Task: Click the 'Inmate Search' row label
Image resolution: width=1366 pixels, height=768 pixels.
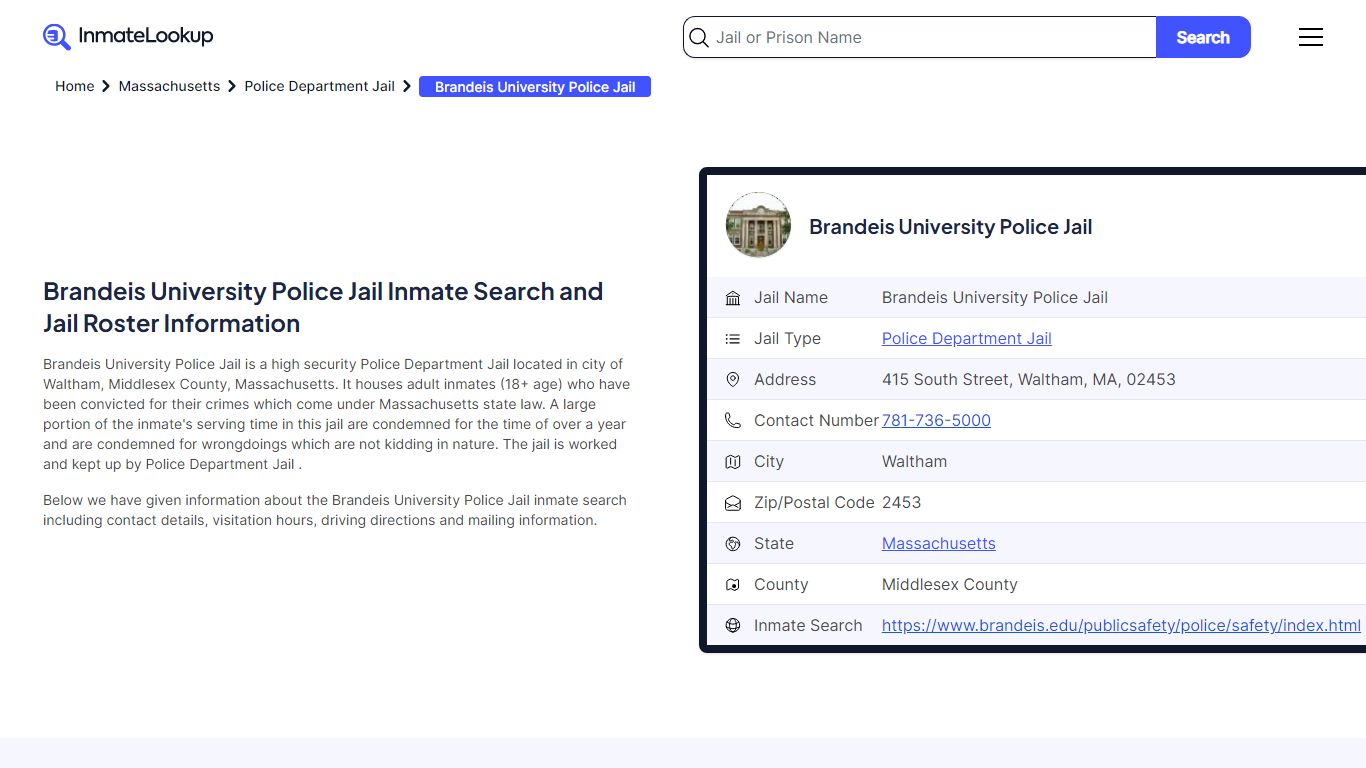Action: pyautogui.click(x=808, y=626)
